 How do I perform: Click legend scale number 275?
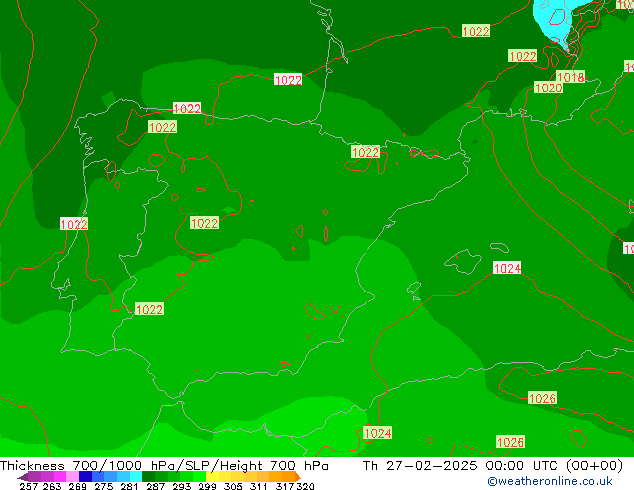(104, 486)
